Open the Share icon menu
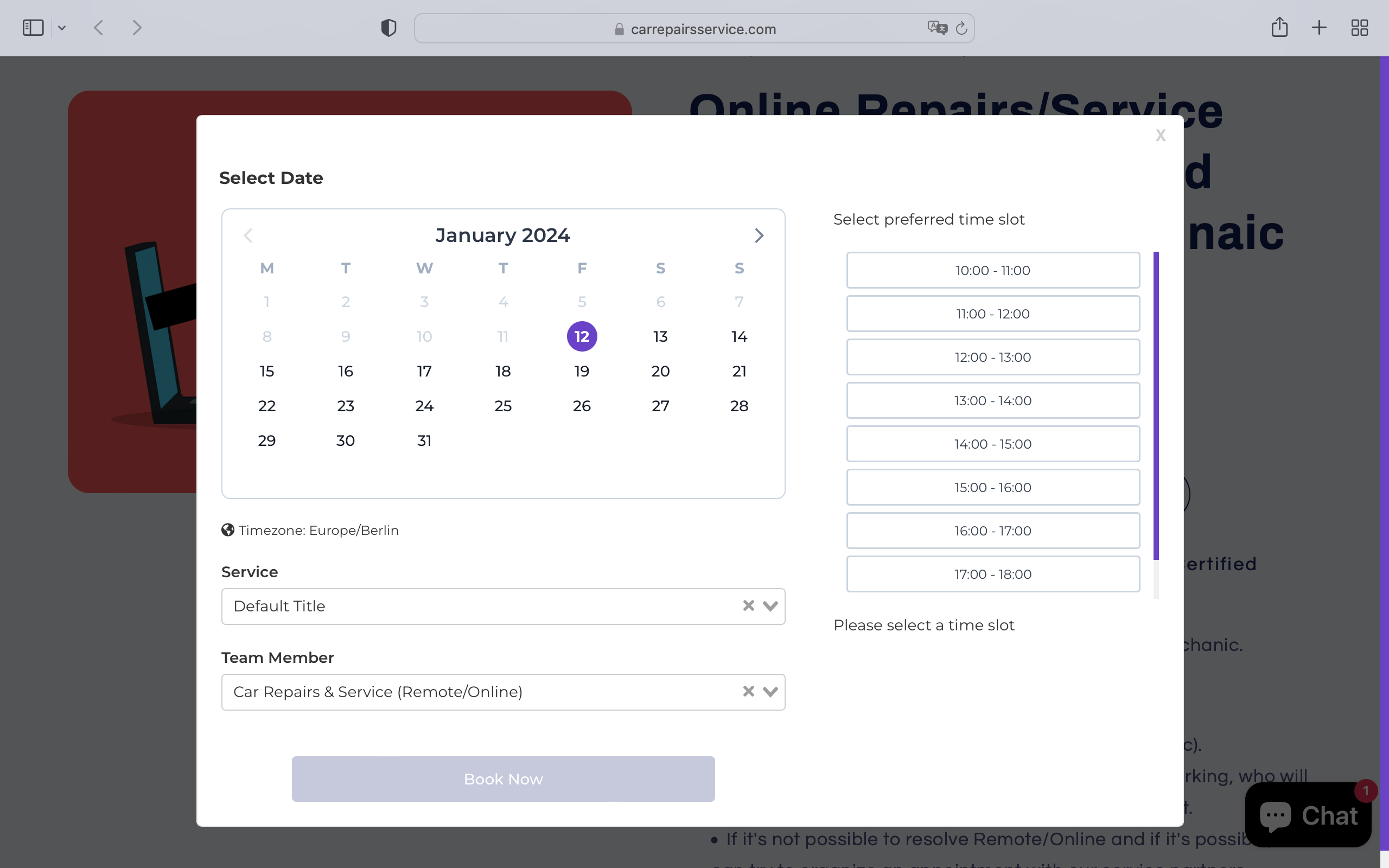 click(1279, 28)
